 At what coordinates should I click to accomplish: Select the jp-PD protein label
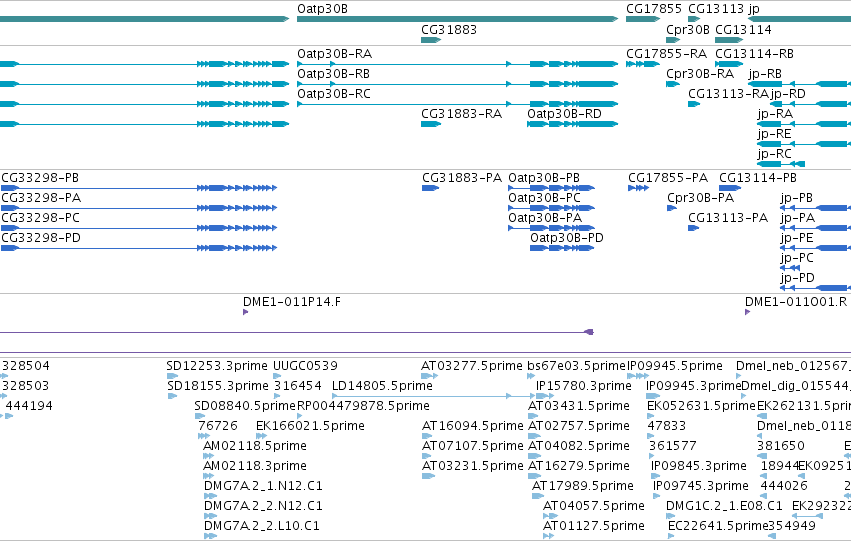coord(798,278)
